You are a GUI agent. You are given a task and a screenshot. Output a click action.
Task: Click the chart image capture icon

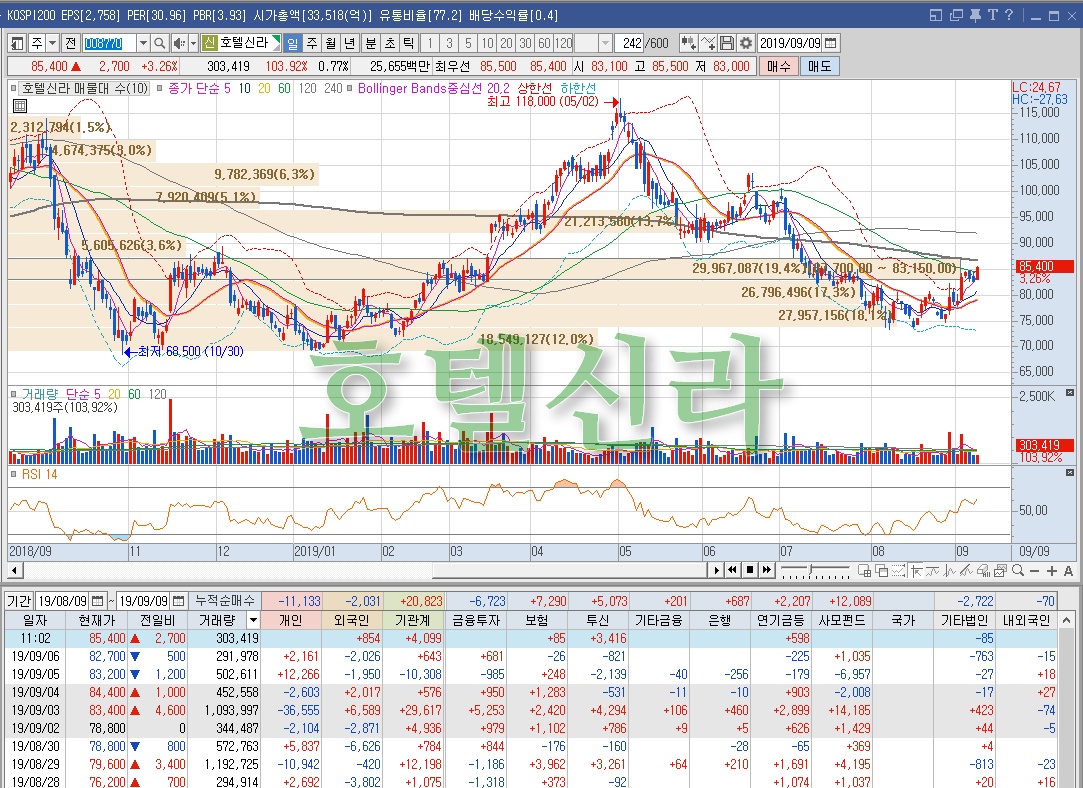[x=999, y=570]
